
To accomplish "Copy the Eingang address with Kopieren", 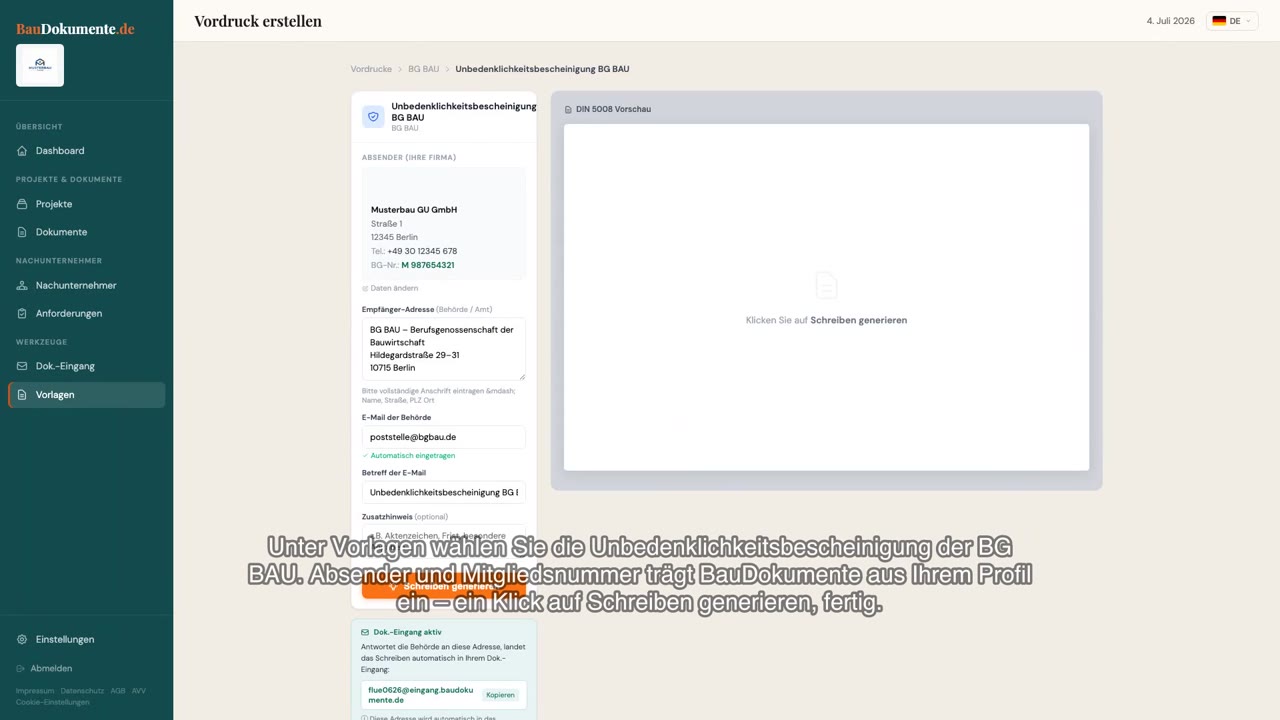I will pos(500,695).
